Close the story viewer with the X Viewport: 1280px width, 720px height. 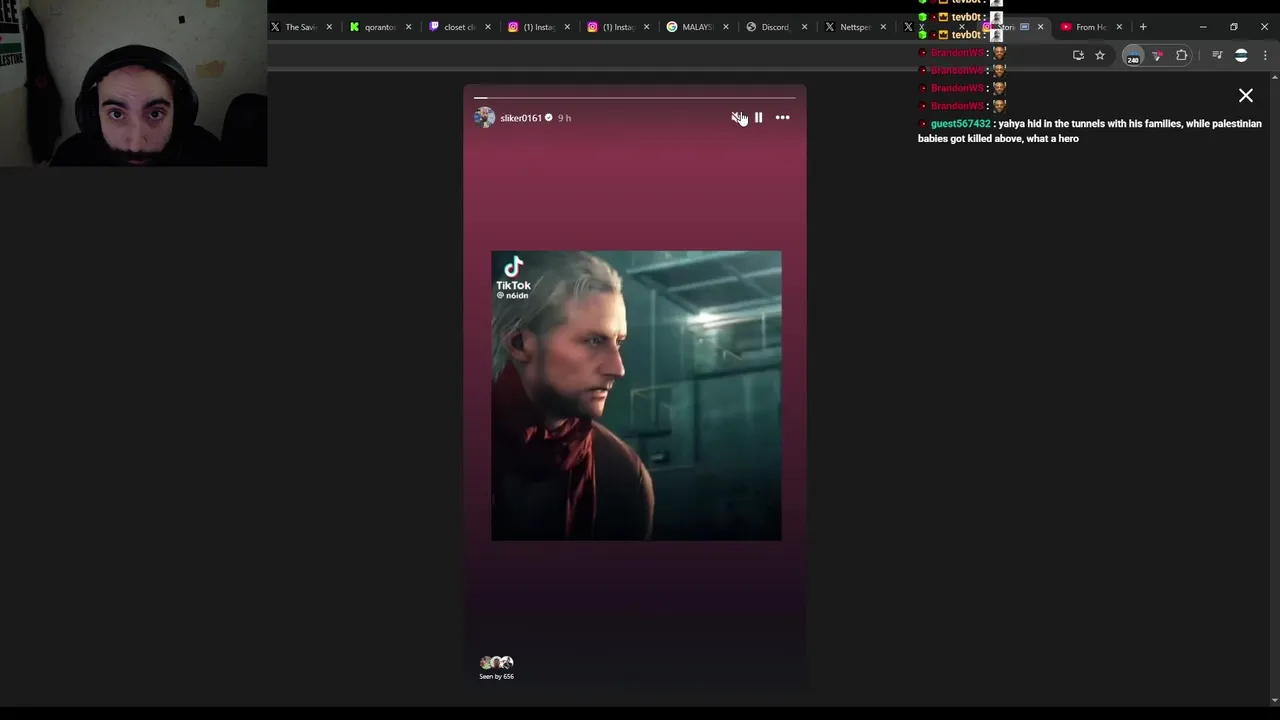(1246, 96)
